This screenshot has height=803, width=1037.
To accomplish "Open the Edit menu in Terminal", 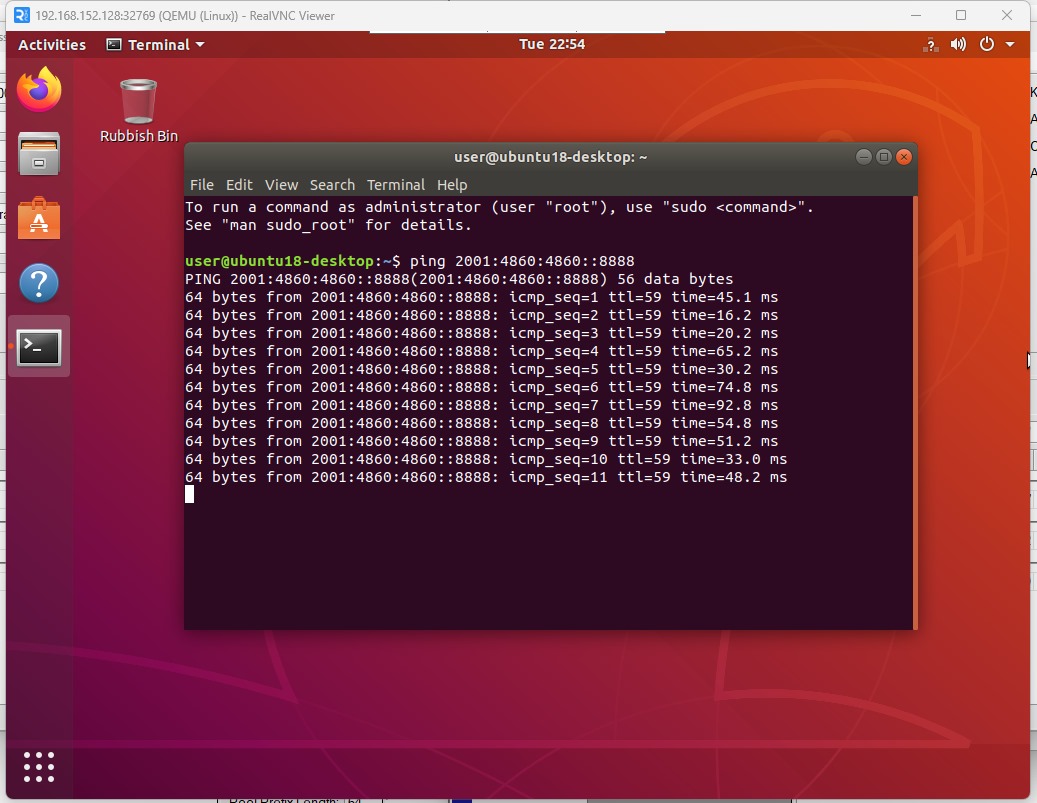I will pos(239,185).
